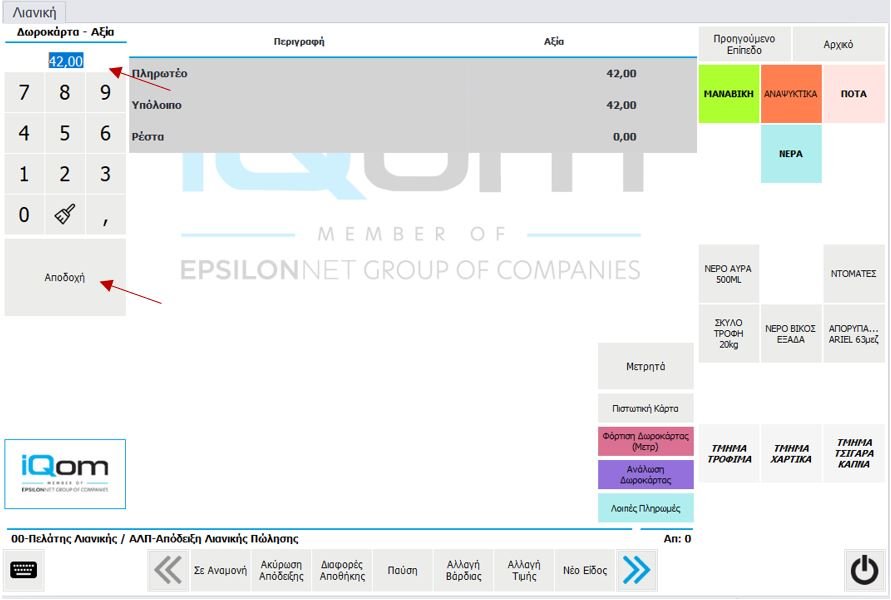Click the double left arrow scroll icon
Viewport: 891px width, 600px height.
point(168,570)
